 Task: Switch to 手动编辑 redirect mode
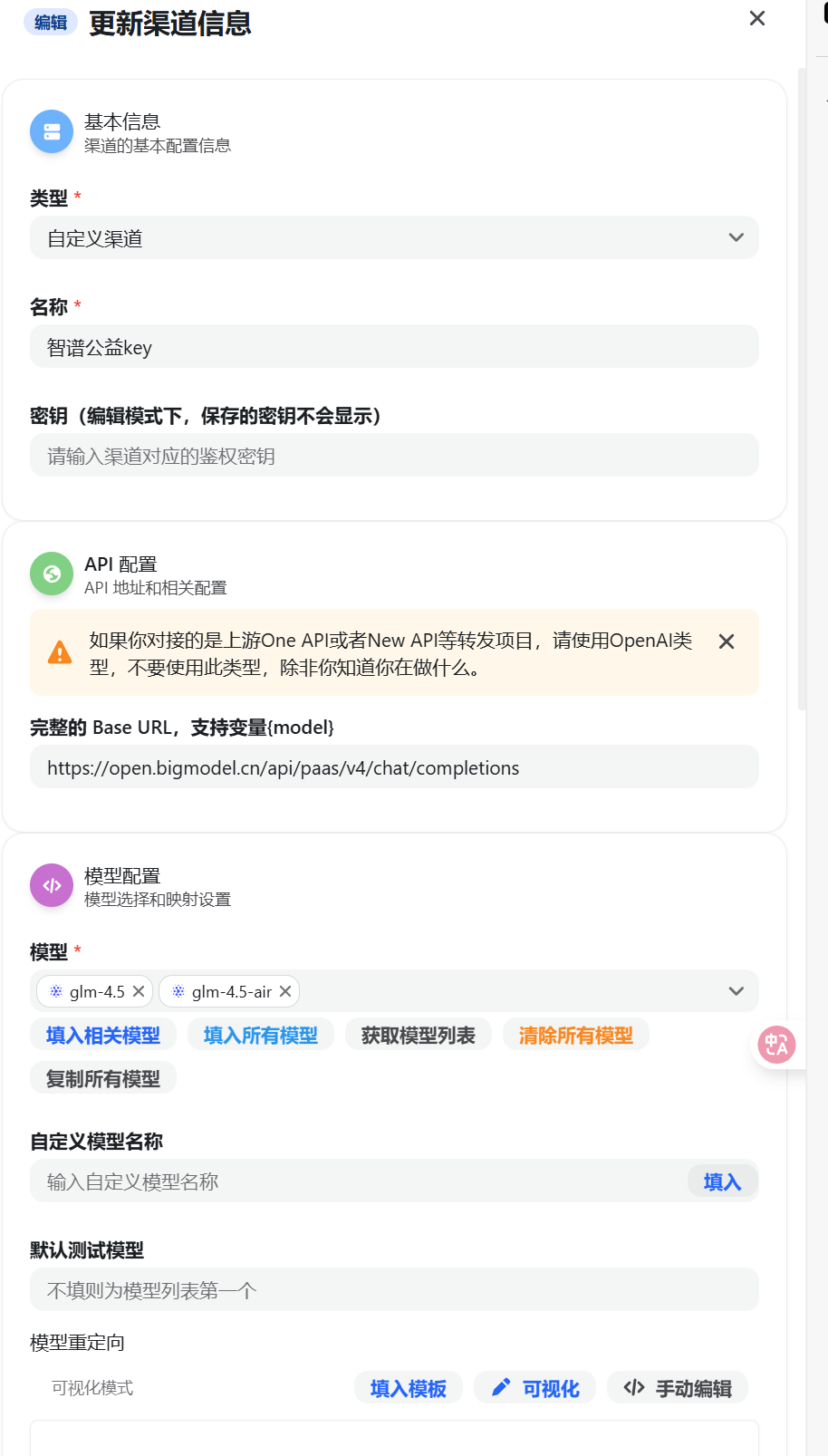pos(678,1387)
